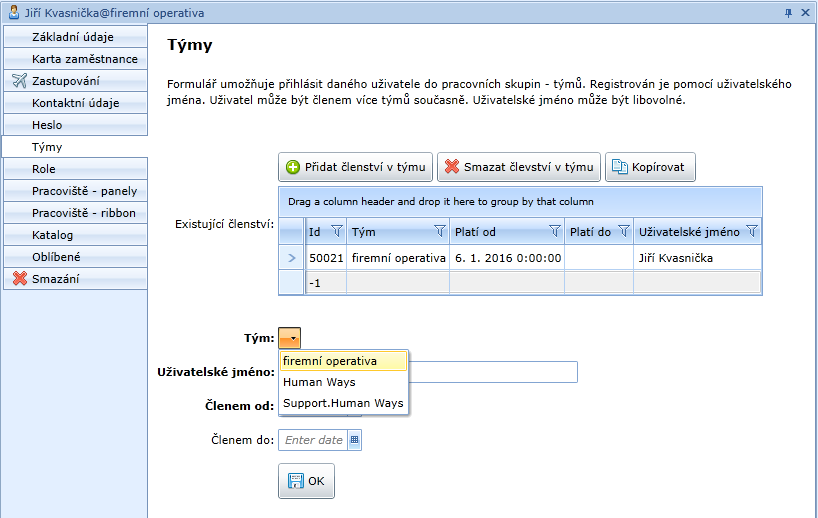
Task: Go to Pracoviště - ribbon section
Action: coord(83,213)
